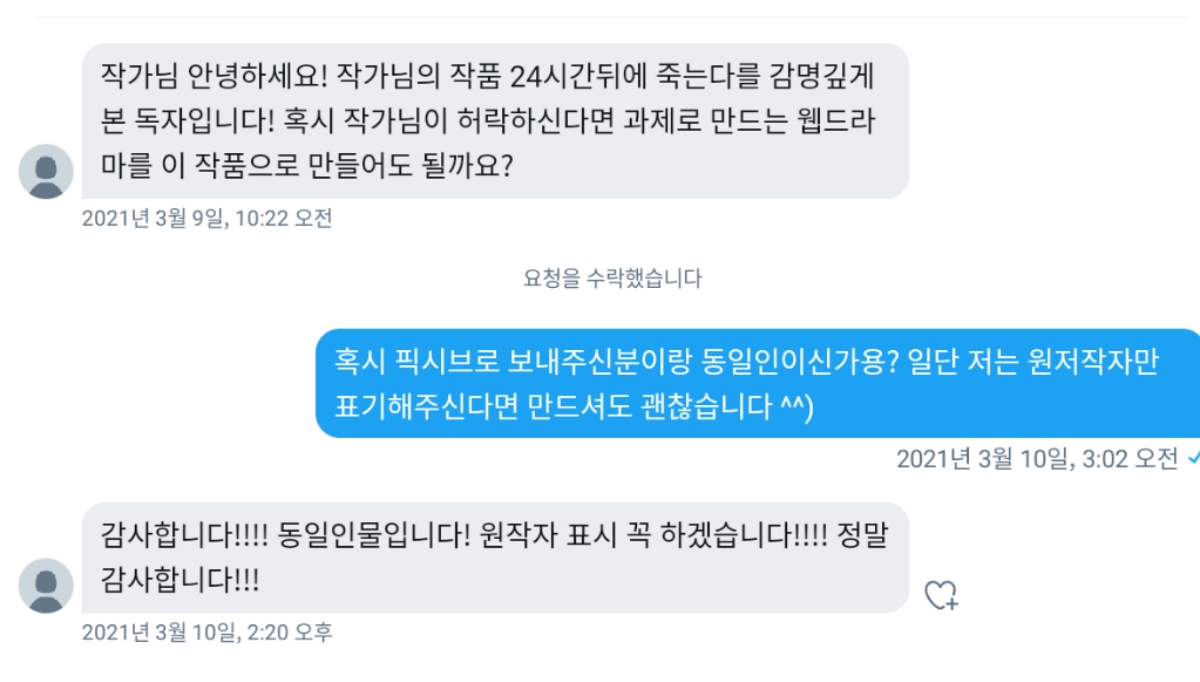Click the 2021년 3월 10일, 3:02 오전 timestamp
Image resolution: width=1200 pixels, height=682 pixels.
tap(1038, 459)
